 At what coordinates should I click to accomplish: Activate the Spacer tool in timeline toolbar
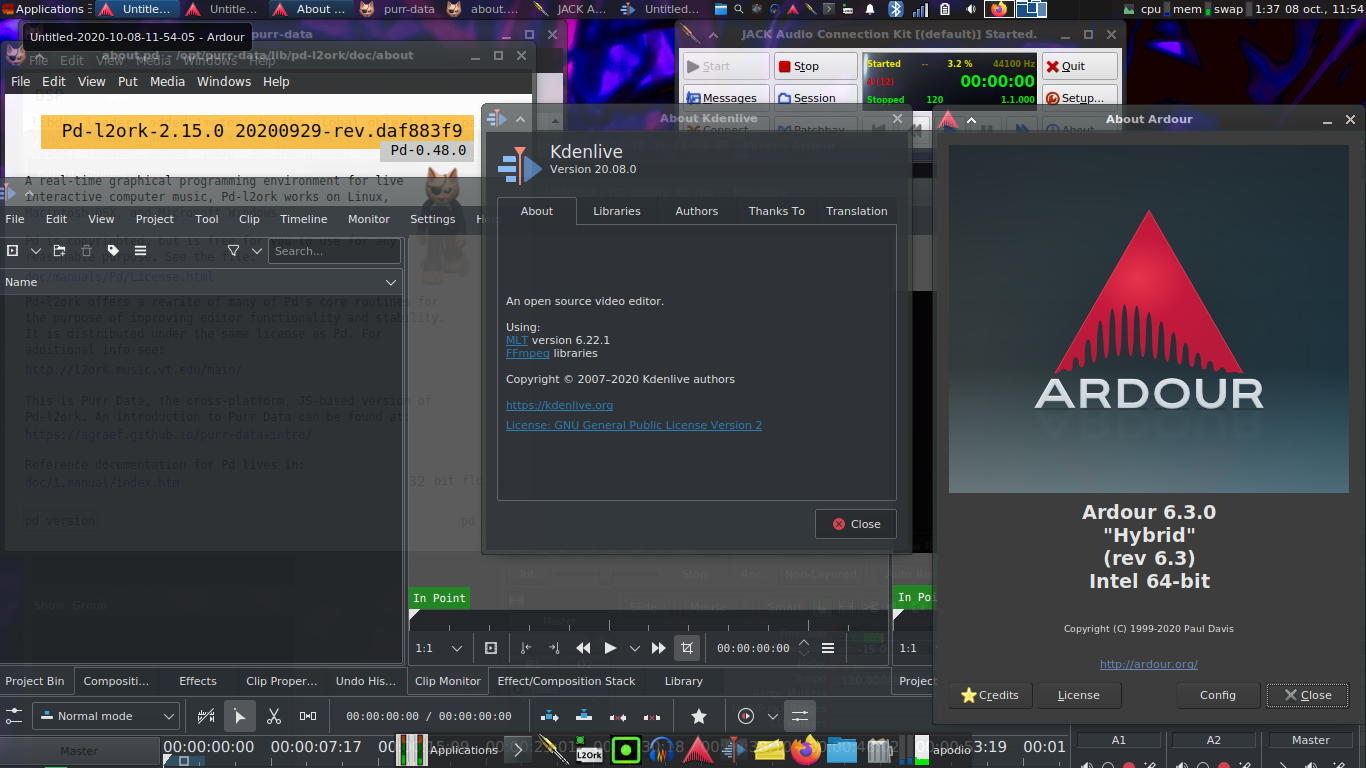(x=308, y=716)
